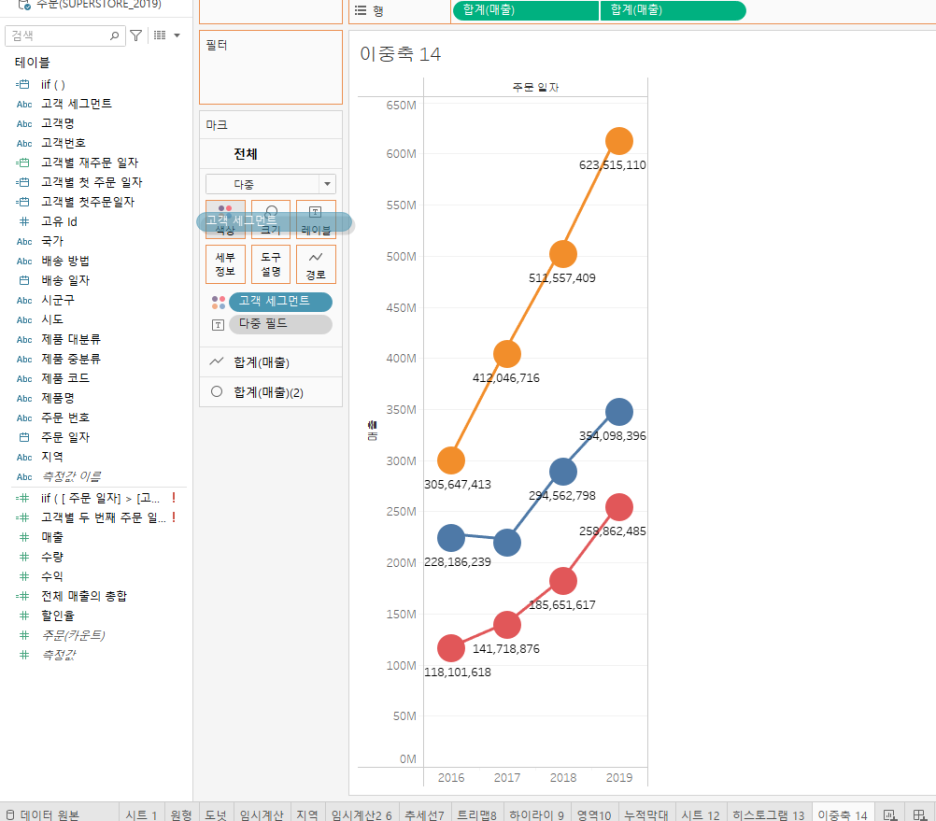Select the 할인율 measure
936x821 pixels.
click(57, 616)
